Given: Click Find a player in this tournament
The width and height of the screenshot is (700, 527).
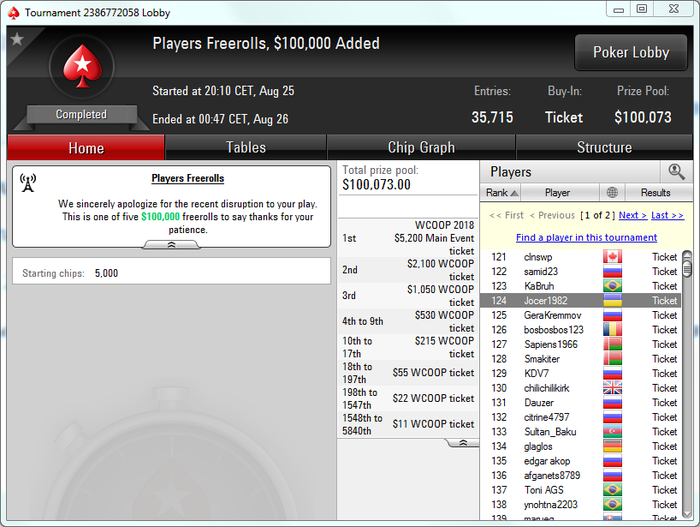Looking at the screenshot, I should tap(586, 238).
